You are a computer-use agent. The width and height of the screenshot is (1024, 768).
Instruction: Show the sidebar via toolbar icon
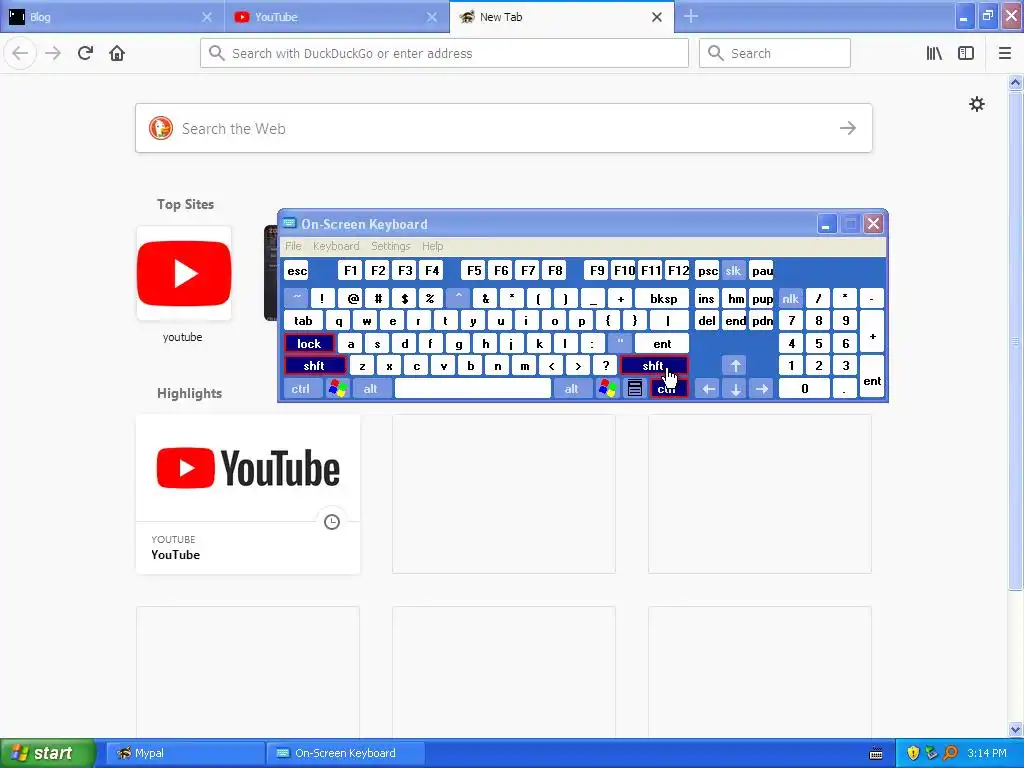(966, 53)
